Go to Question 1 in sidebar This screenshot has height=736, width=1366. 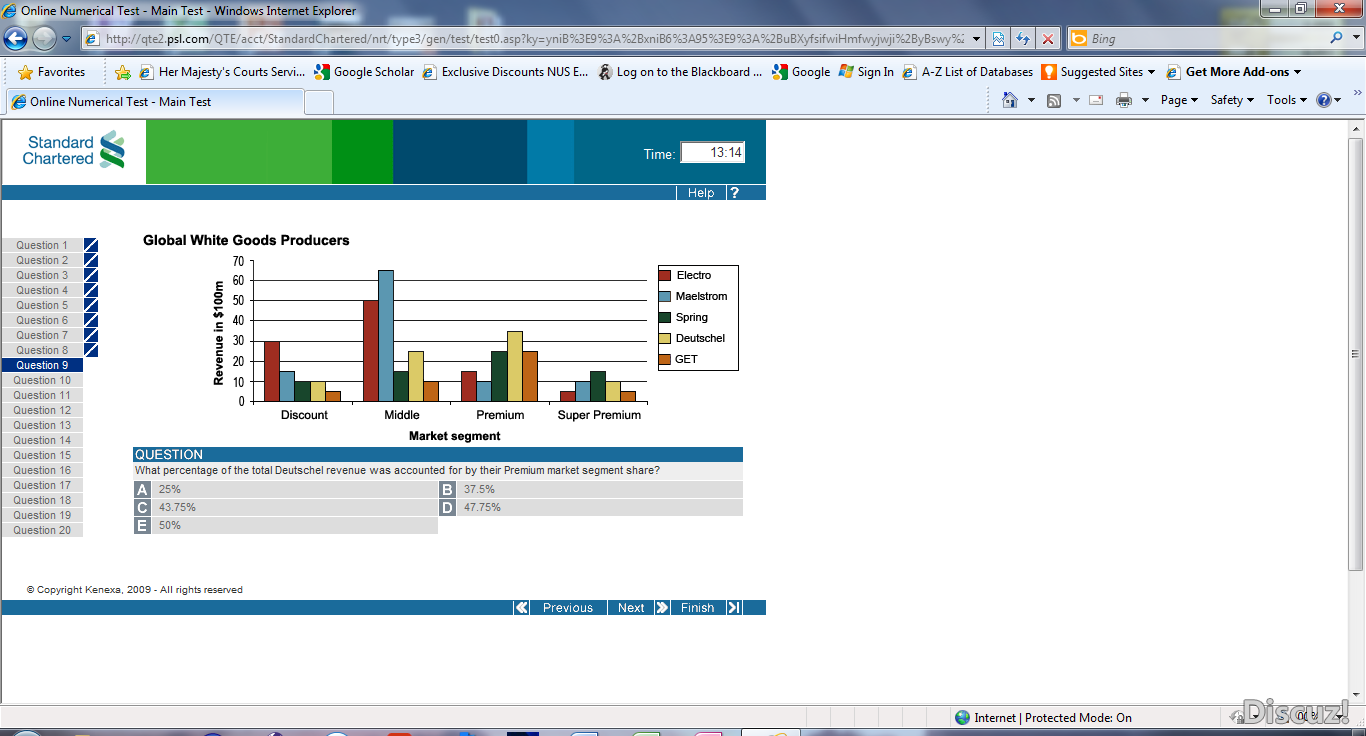(x=42, y=245)
